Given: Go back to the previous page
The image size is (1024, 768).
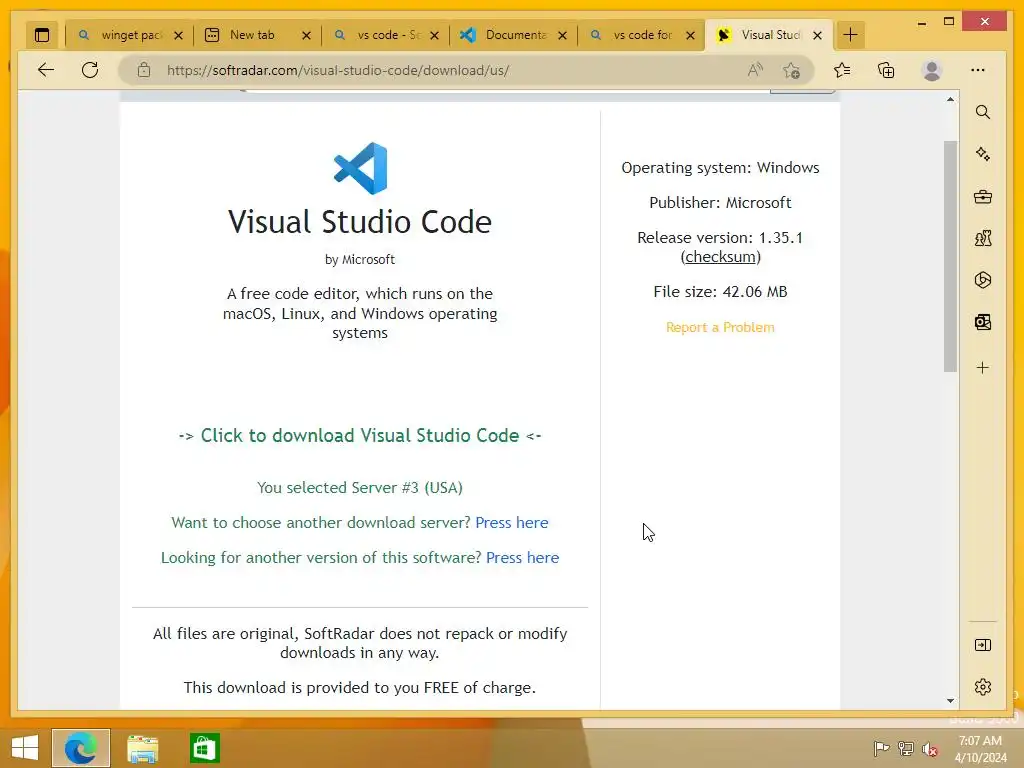Looking at the screenshot, I should coord(46,70).
